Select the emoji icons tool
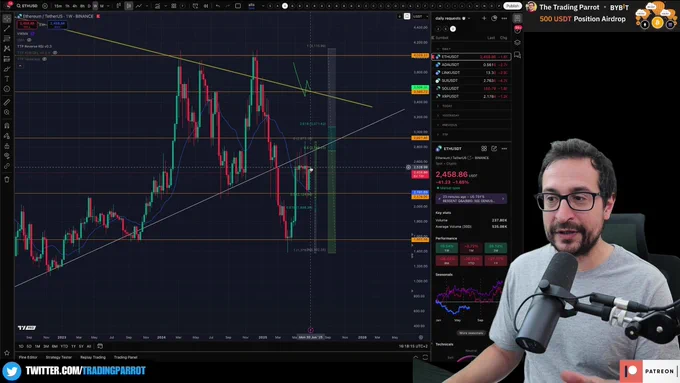 click(7, 88)
